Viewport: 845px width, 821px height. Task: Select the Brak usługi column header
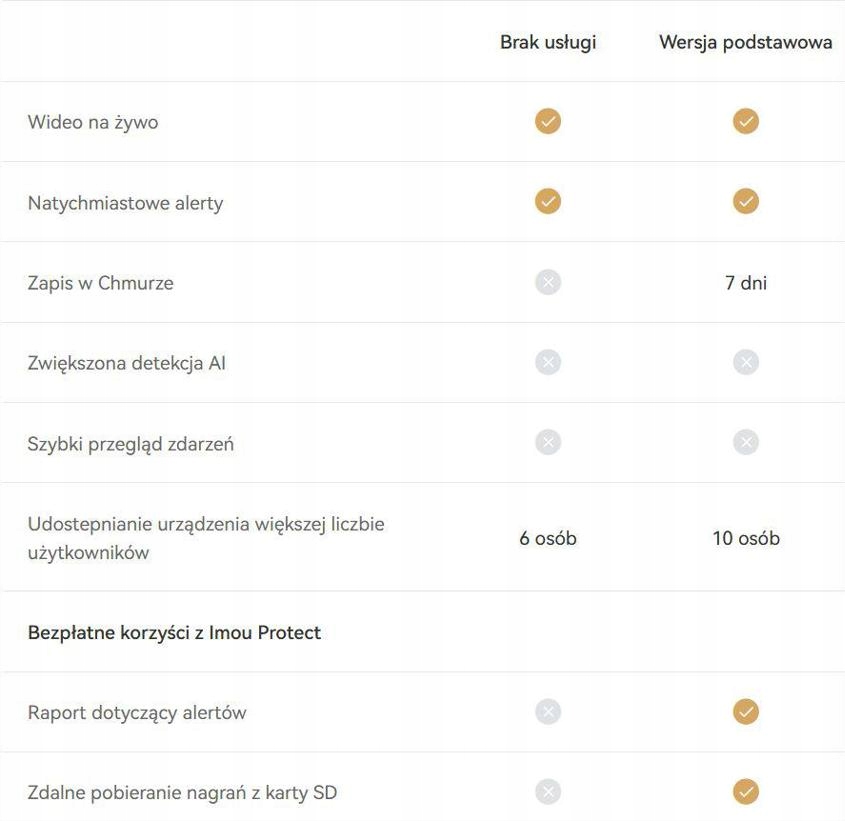tap(548, 43)
